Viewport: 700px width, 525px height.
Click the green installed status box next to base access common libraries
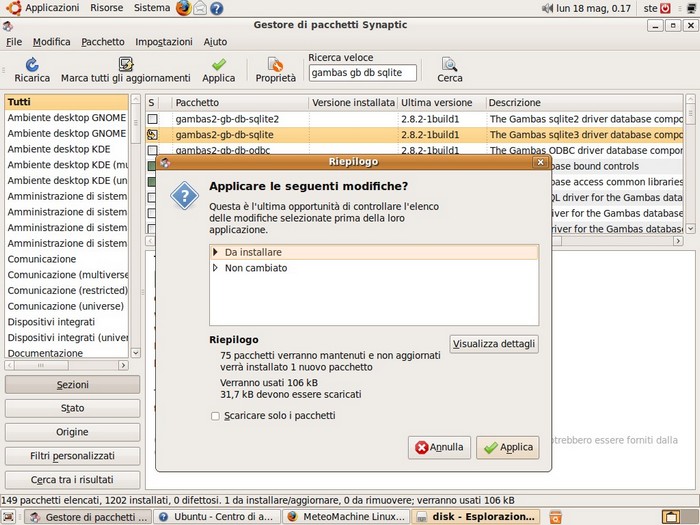151,182
